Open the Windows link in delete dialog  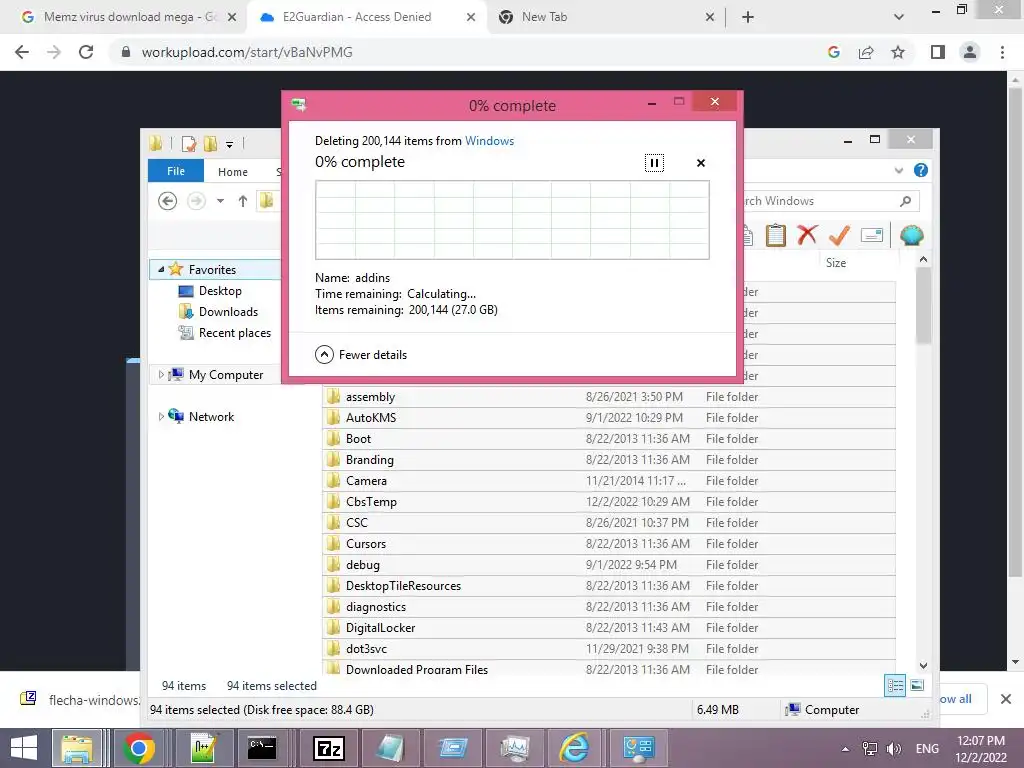489,140
